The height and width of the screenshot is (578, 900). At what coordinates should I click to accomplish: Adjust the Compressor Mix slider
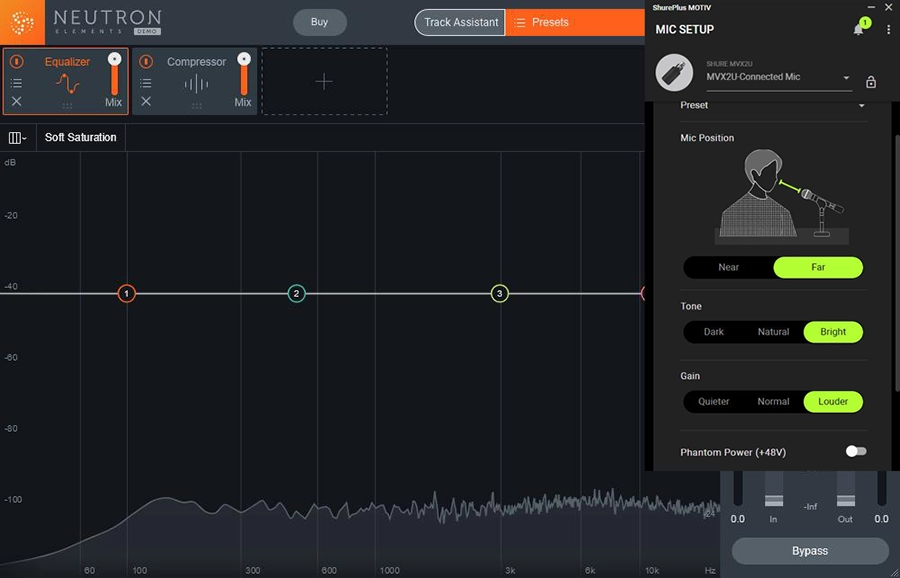click(244, 73)
